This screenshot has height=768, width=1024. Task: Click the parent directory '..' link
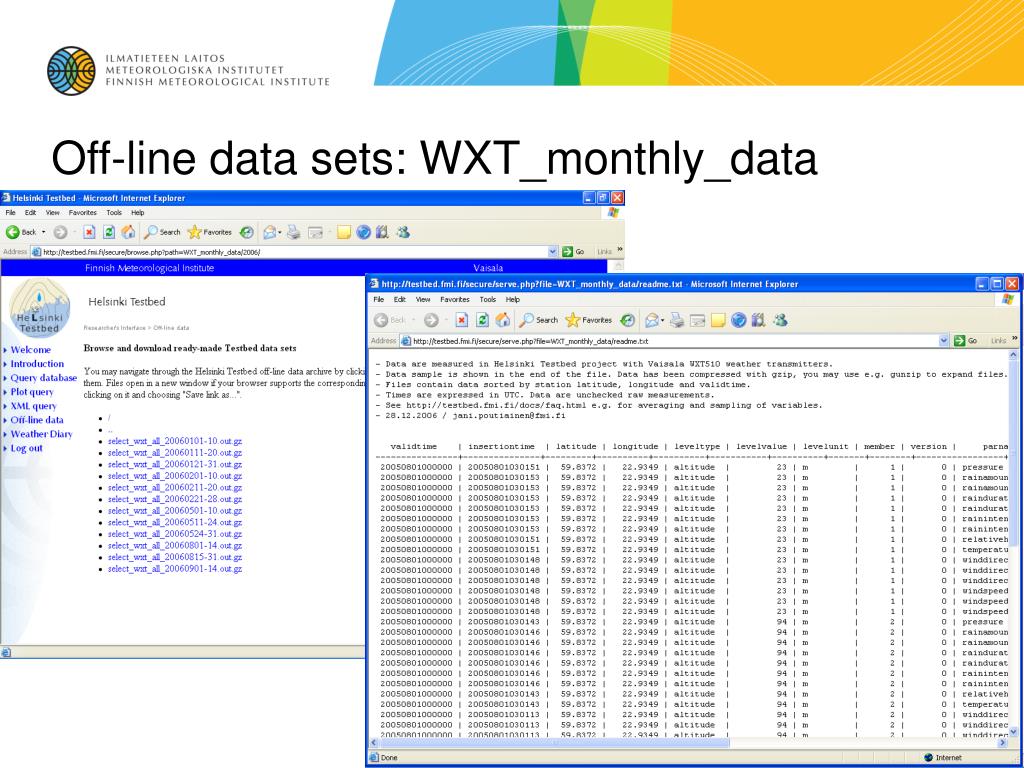tap(110, 430)
